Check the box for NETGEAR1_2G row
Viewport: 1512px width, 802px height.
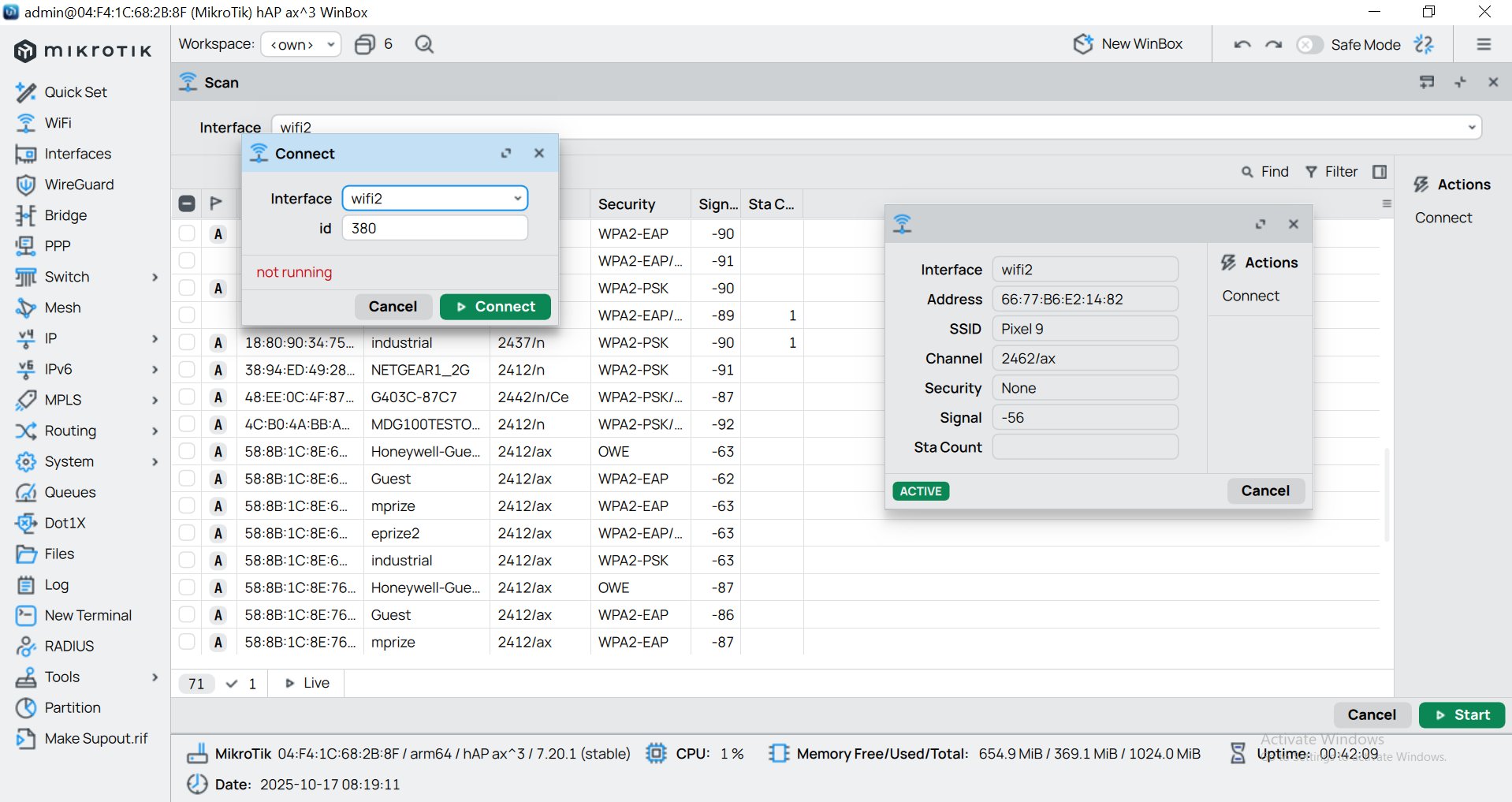187,370
